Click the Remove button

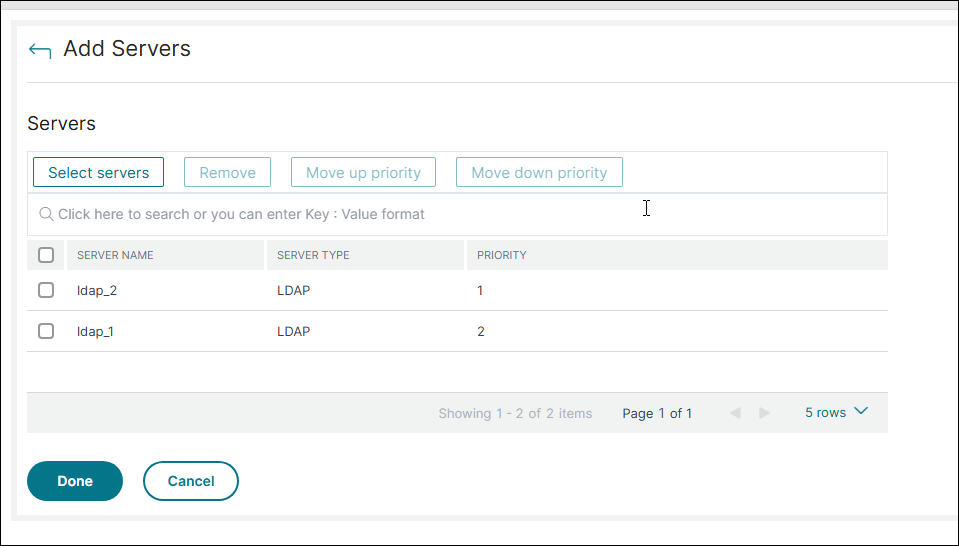pyautogui.click(x=227, y=172)
